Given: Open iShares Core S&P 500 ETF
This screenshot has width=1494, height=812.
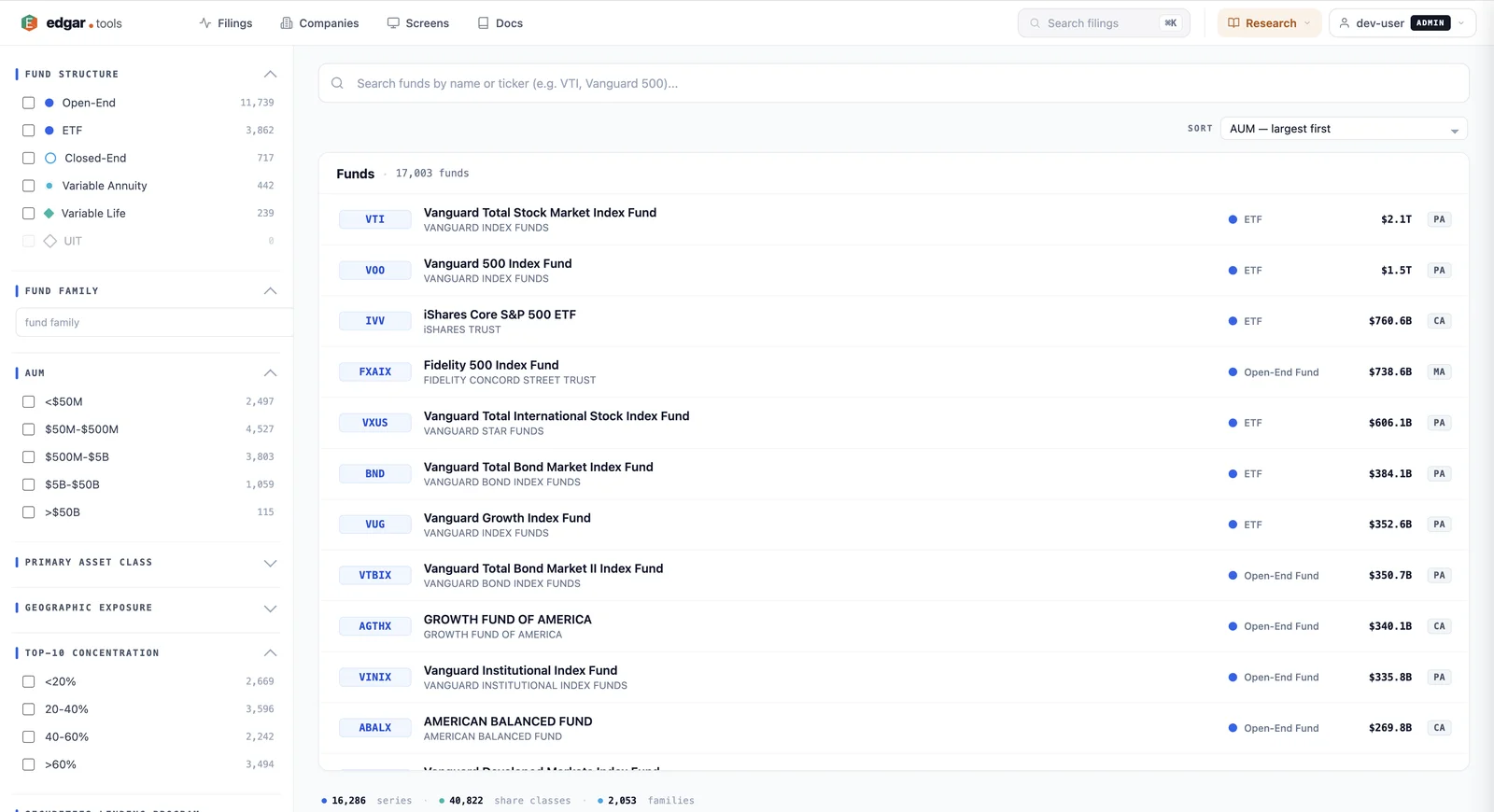Looking at the screenshot, I should [x=500, y=315].
